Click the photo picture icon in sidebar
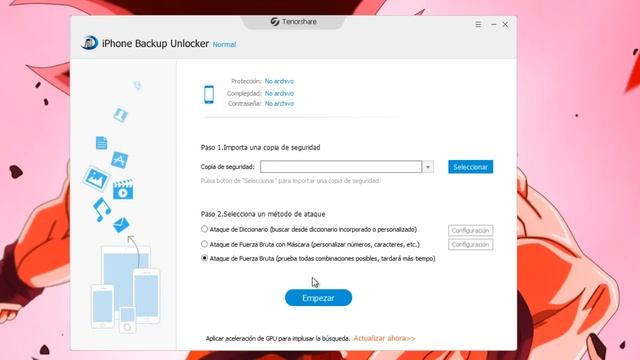 pos(96,178)
